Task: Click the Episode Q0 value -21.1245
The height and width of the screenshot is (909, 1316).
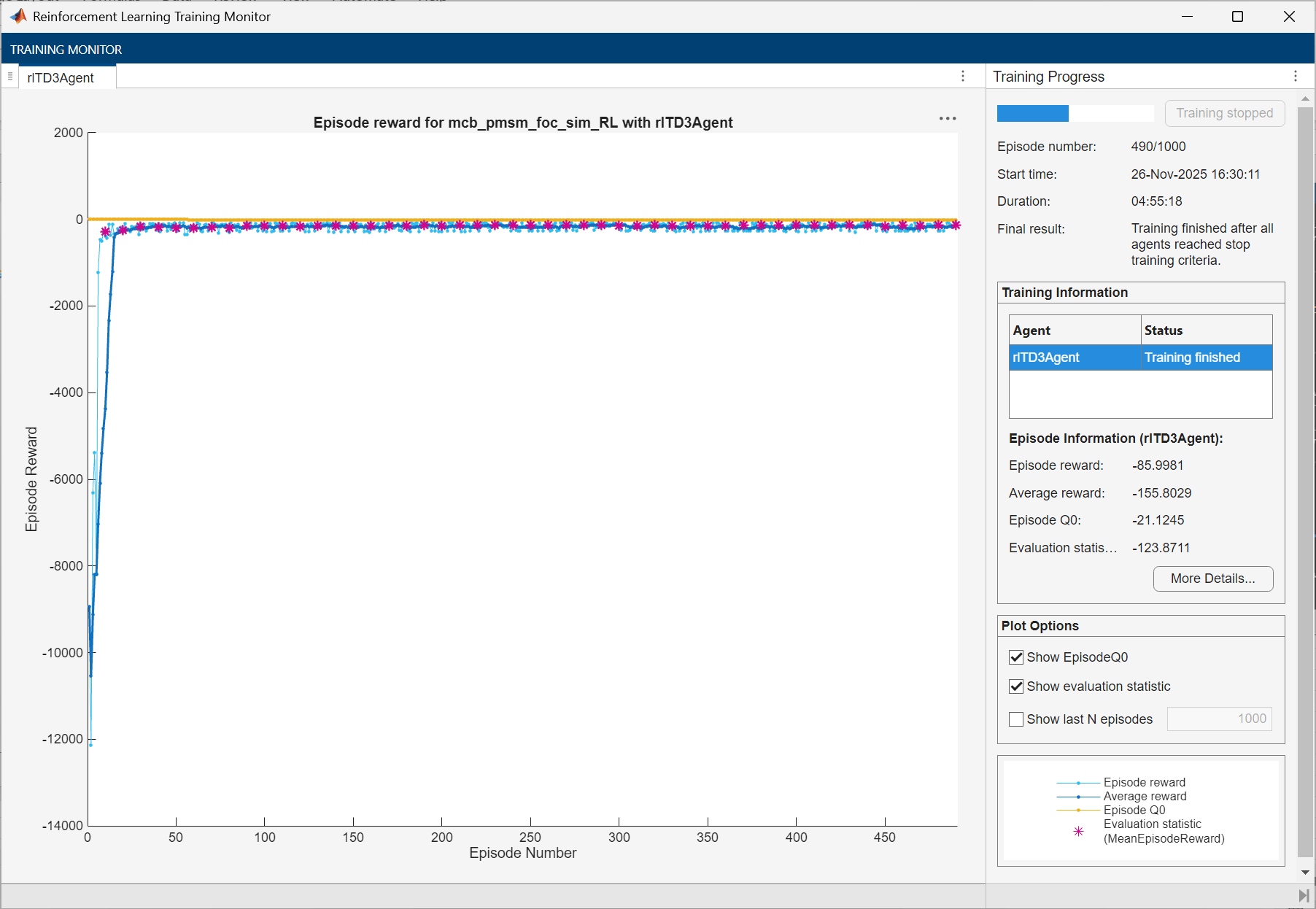Action: point(1158,520)
